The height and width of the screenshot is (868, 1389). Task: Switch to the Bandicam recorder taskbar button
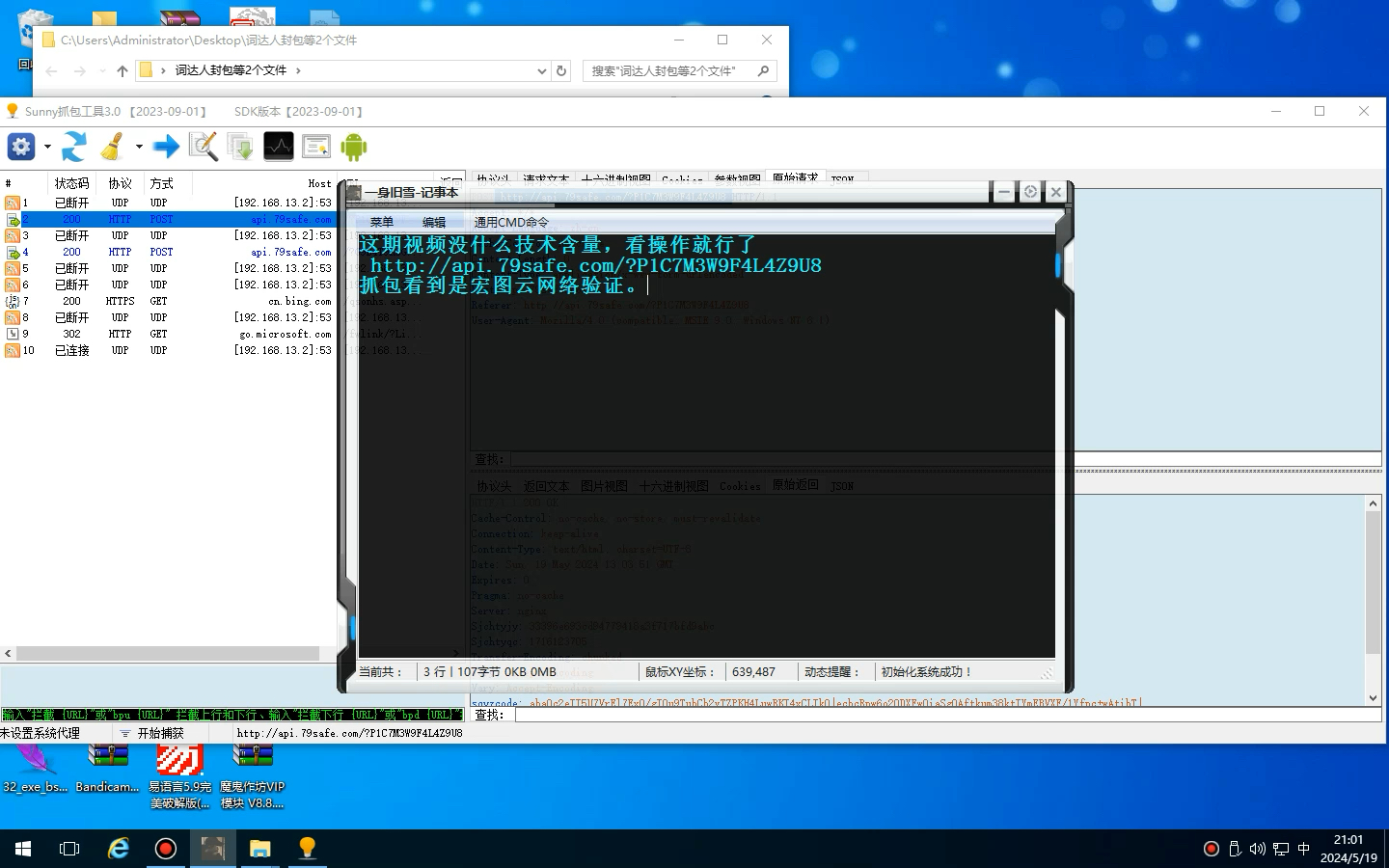[165, 849]
